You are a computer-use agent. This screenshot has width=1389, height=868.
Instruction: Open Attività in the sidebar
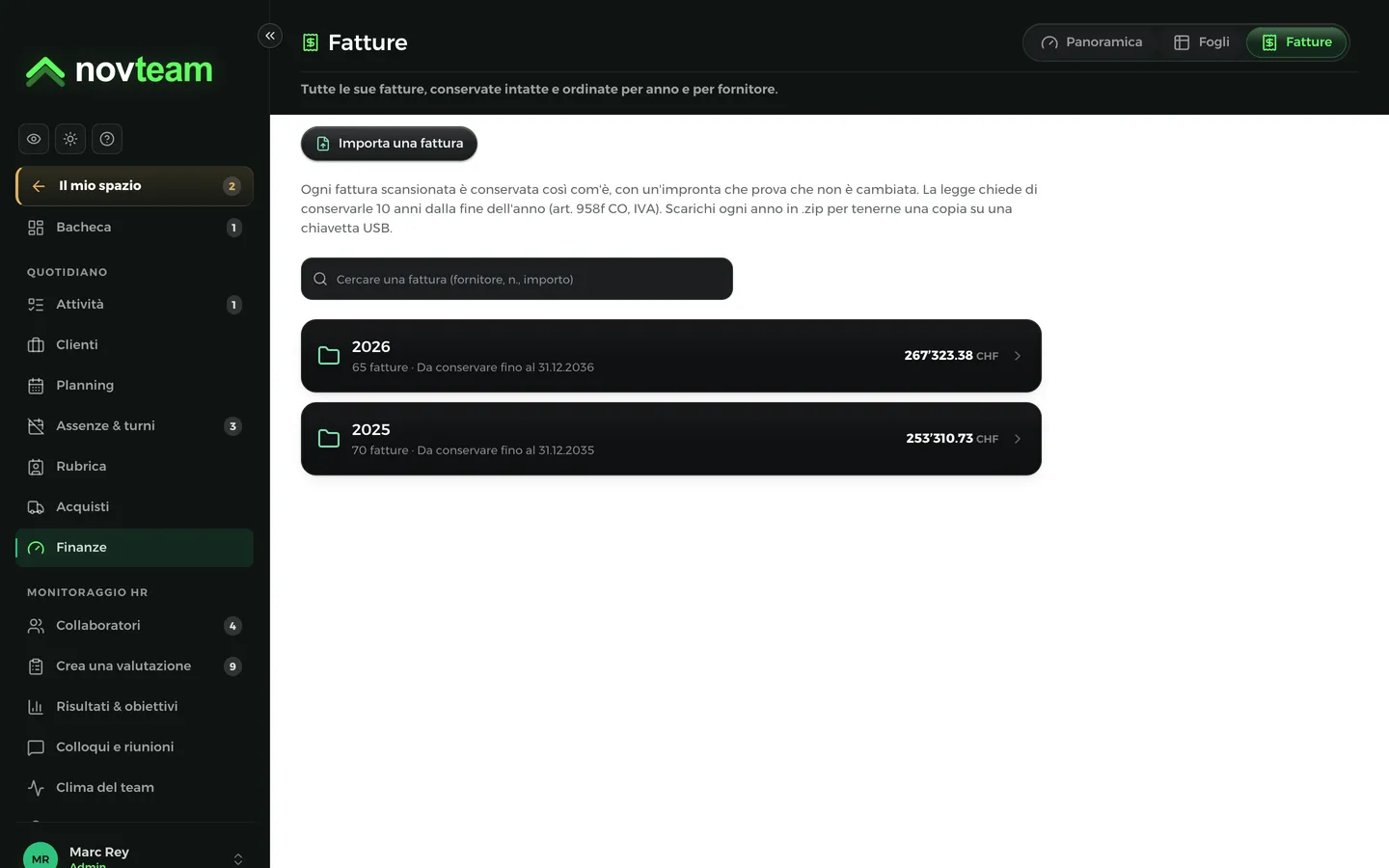134,305
